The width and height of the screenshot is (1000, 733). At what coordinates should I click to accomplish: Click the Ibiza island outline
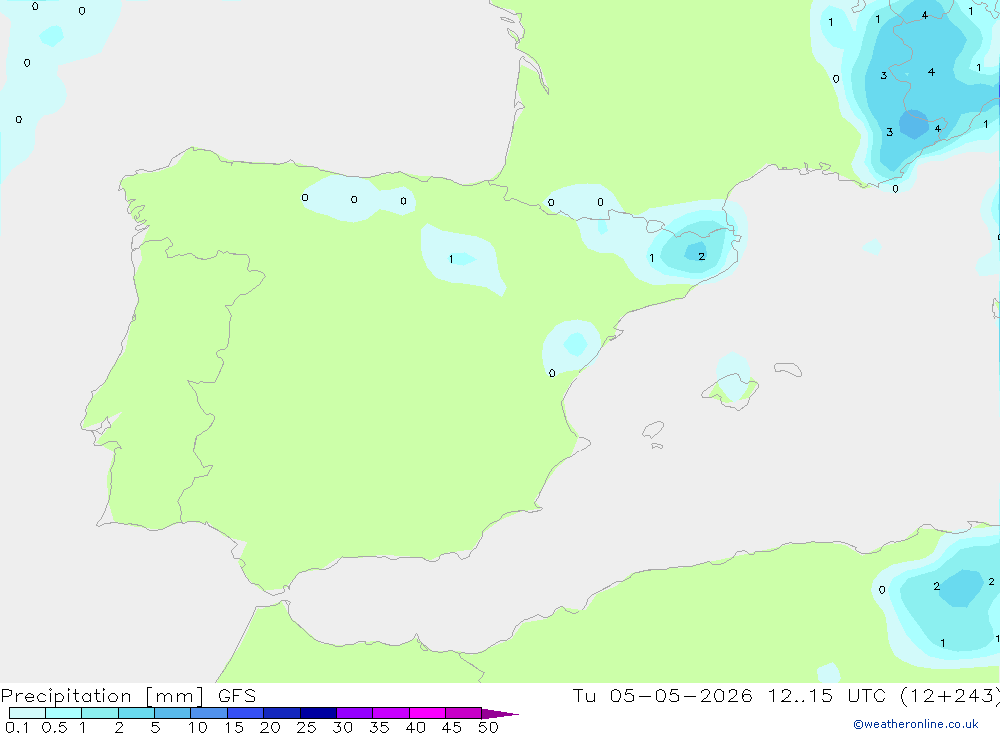click(x=653, y=430)
